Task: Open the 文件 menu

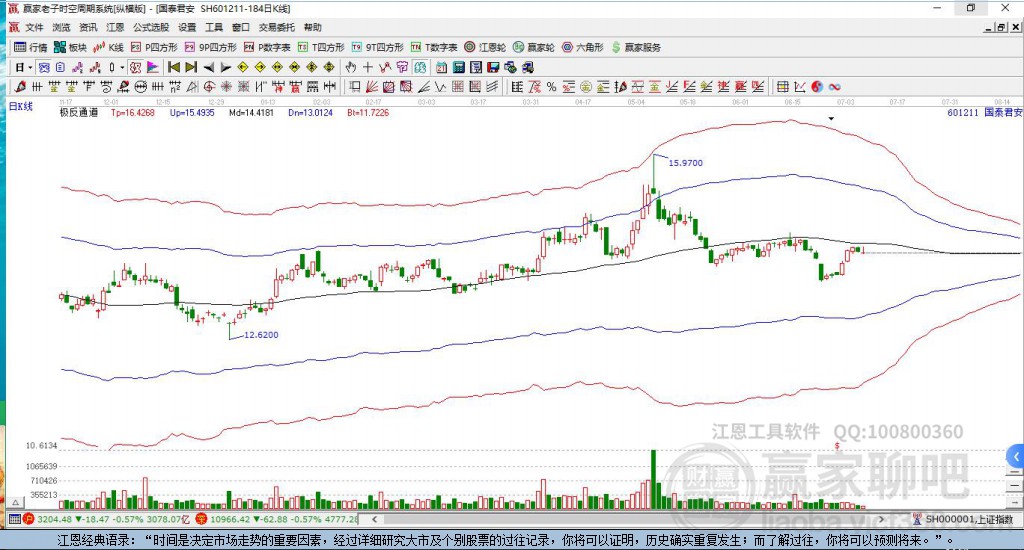Action: [34, 27]
